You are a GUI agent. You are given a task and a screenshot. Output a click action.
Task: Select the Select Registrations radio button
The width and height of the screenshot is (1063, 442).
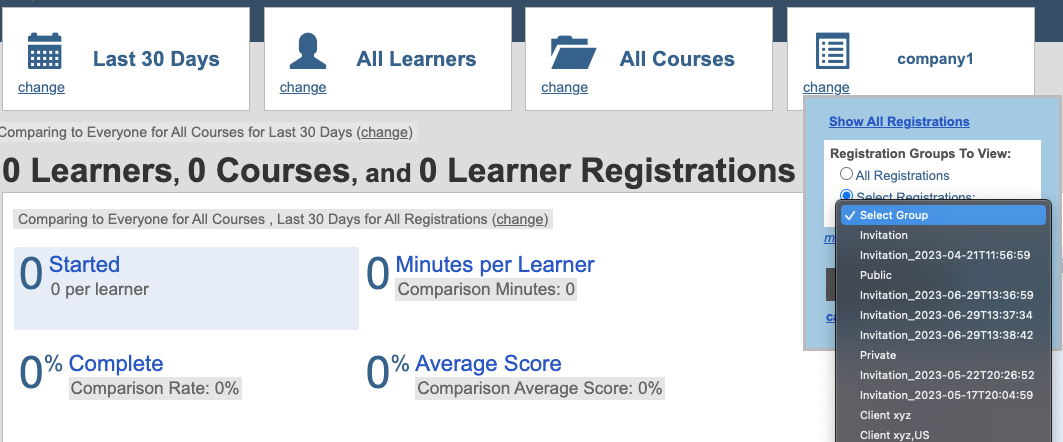[x=846, y=196]
